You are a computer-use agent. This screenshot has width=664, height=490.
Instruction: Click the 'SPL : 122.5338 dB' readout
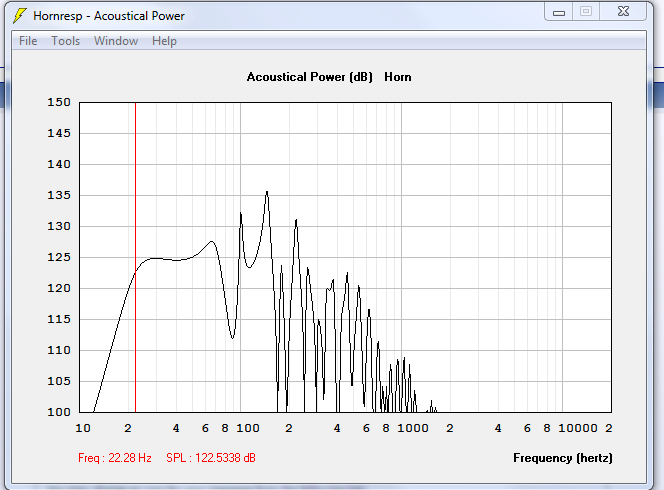211,458
